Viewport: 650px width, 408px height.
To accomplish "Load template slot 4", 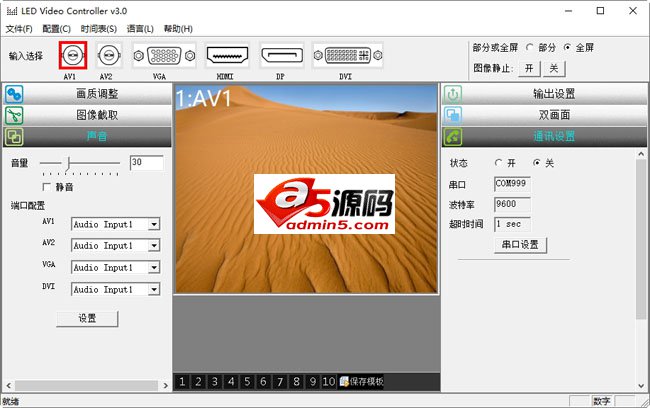I will click(231, 381).
